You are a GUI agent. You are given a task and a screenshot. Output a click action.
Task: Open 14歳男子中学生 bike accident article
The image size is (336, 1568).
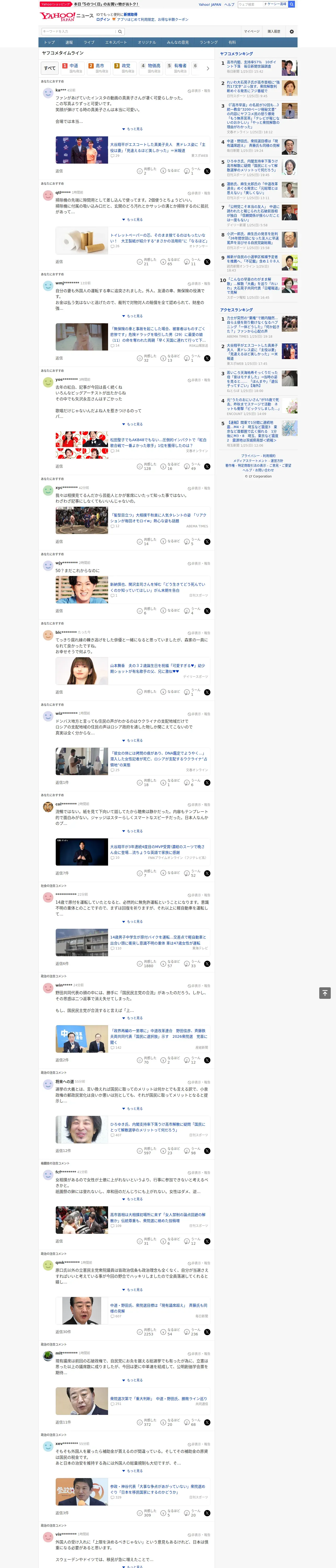159,941
